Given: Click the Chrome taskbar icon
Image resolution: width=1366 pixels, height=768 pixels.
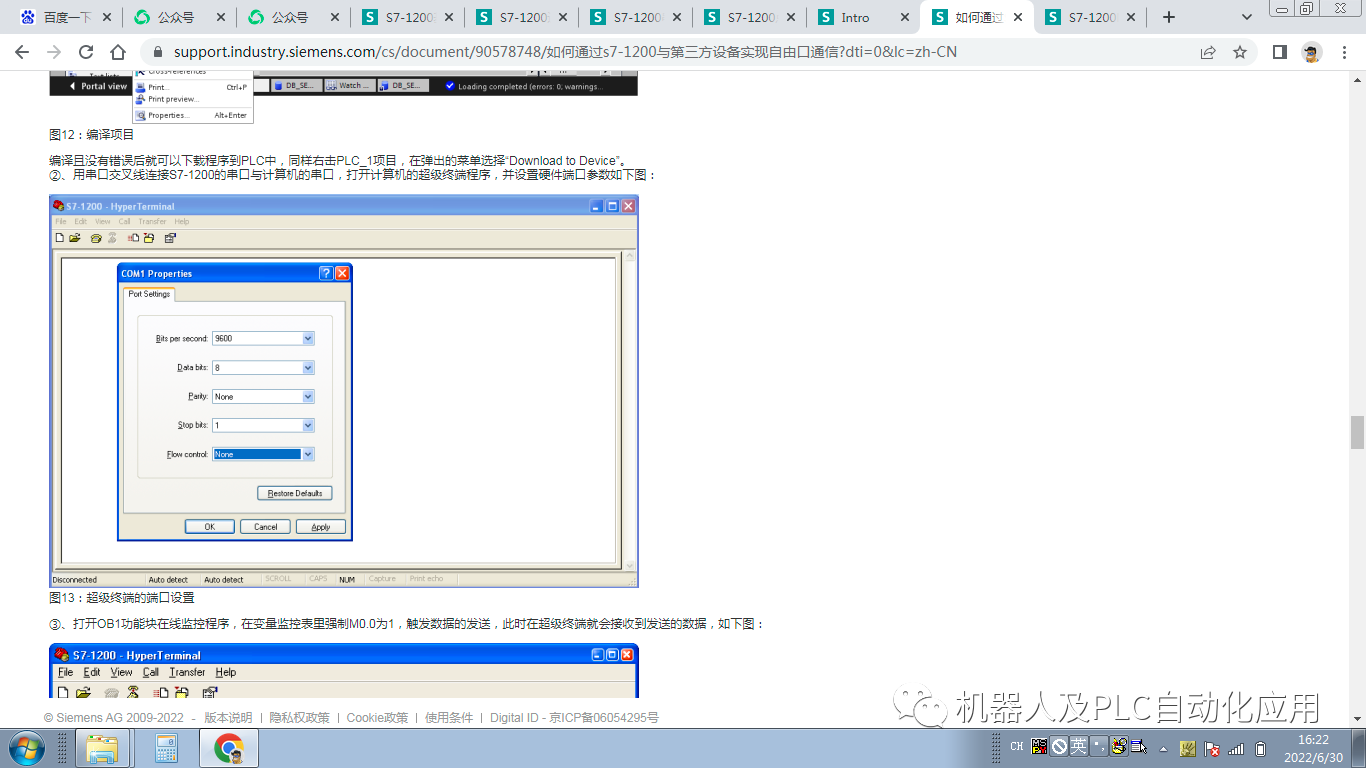Looking at the screenshot, I should 229,748.
